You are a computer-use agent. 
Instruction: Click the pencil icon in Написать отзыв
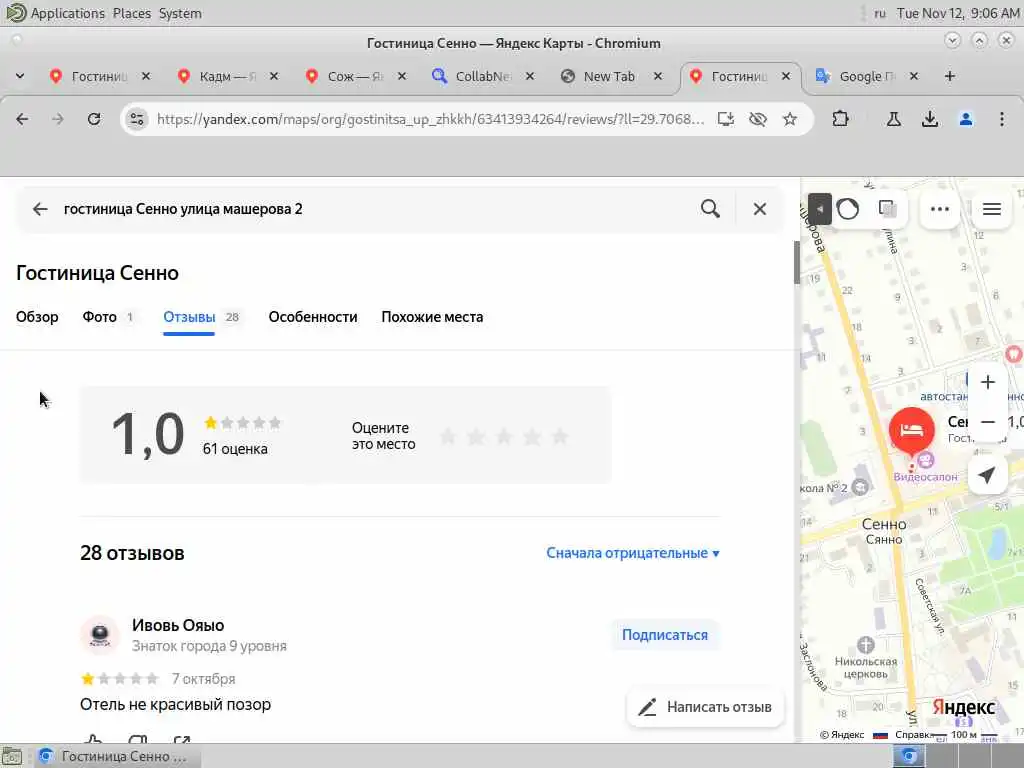coord(647,707)
